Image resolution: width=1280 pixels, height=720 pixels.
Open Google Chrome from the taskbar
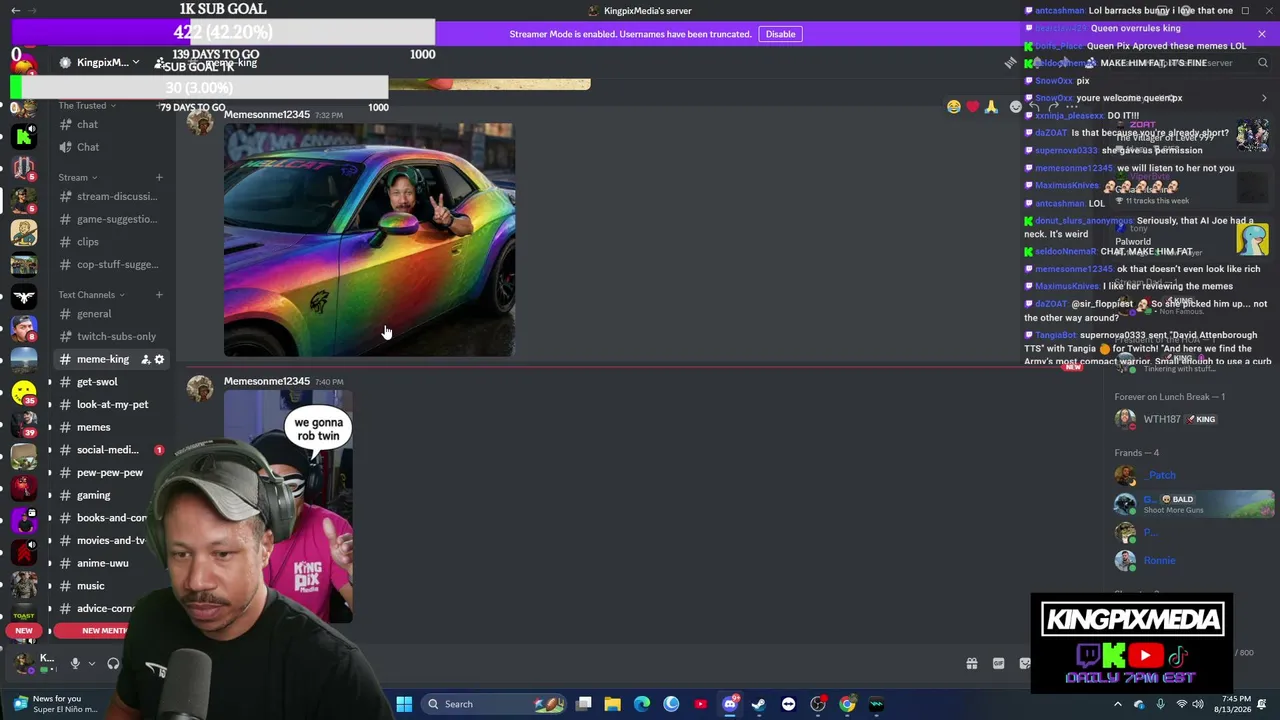point(847,704)
